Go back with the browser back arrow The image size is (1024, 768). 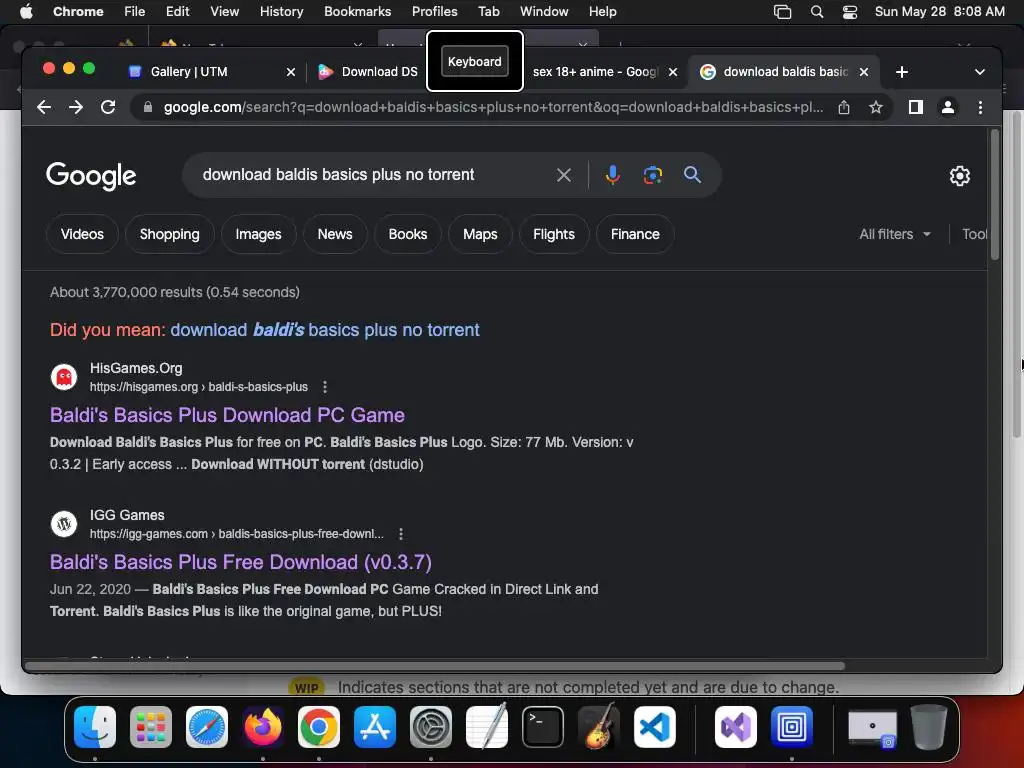pyautogui.click(x=44, y=107)
